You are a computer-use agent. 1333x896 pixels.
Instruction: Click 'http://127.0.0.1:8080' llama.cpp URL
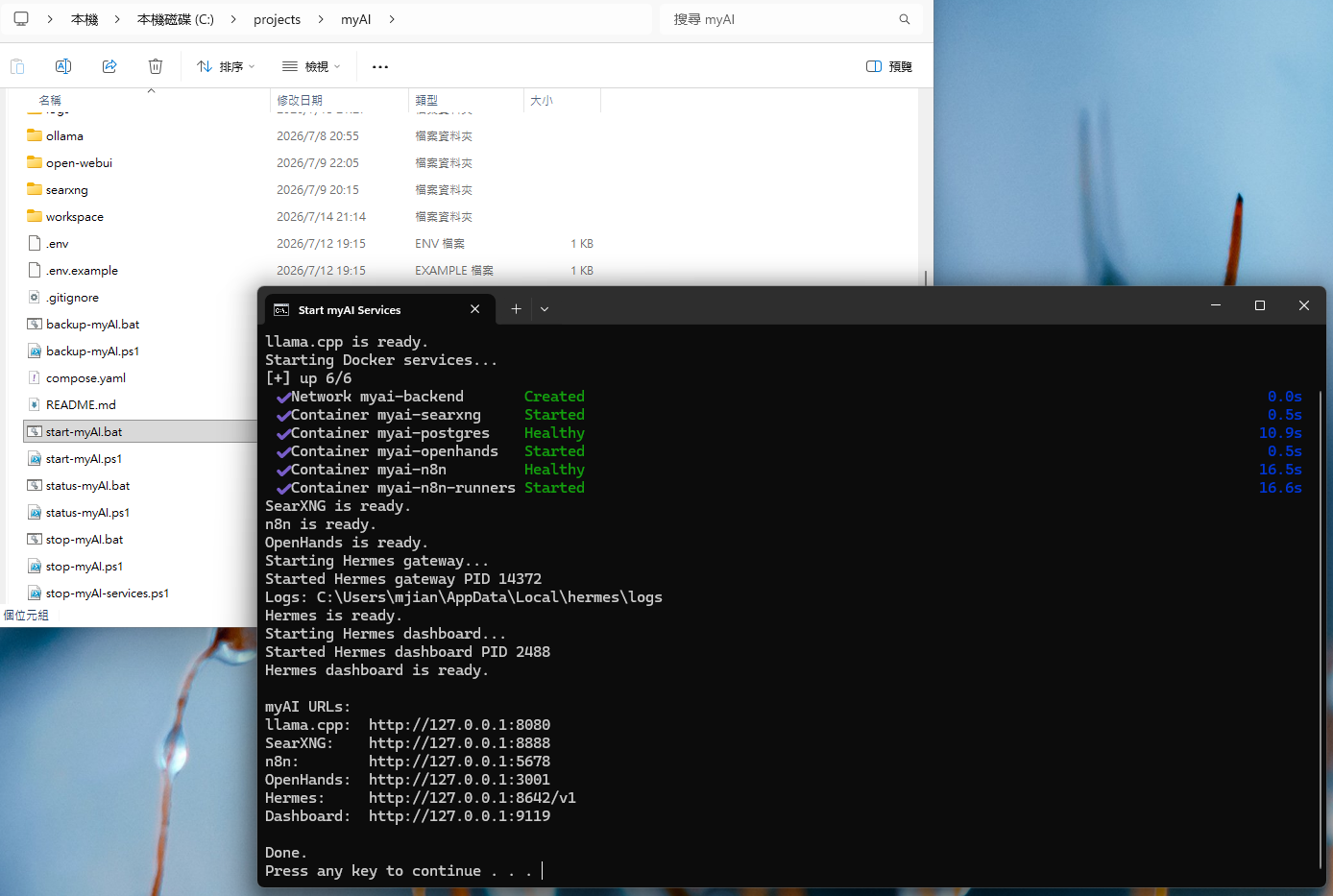[x=459, y=724]
